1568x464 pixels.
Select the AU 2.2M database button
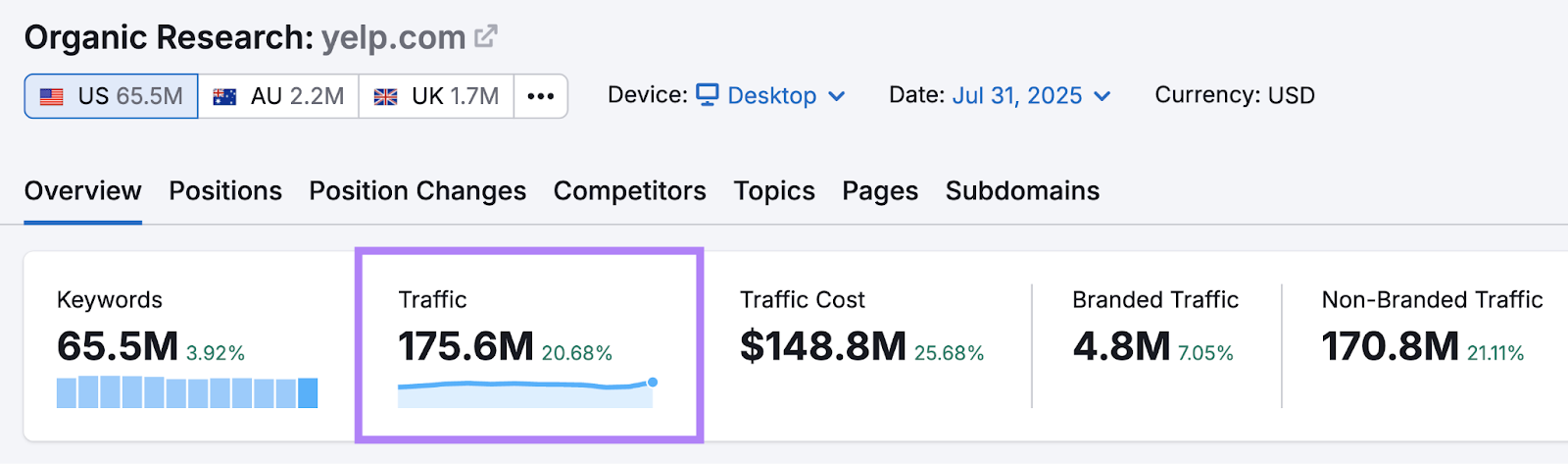point(278,96)
